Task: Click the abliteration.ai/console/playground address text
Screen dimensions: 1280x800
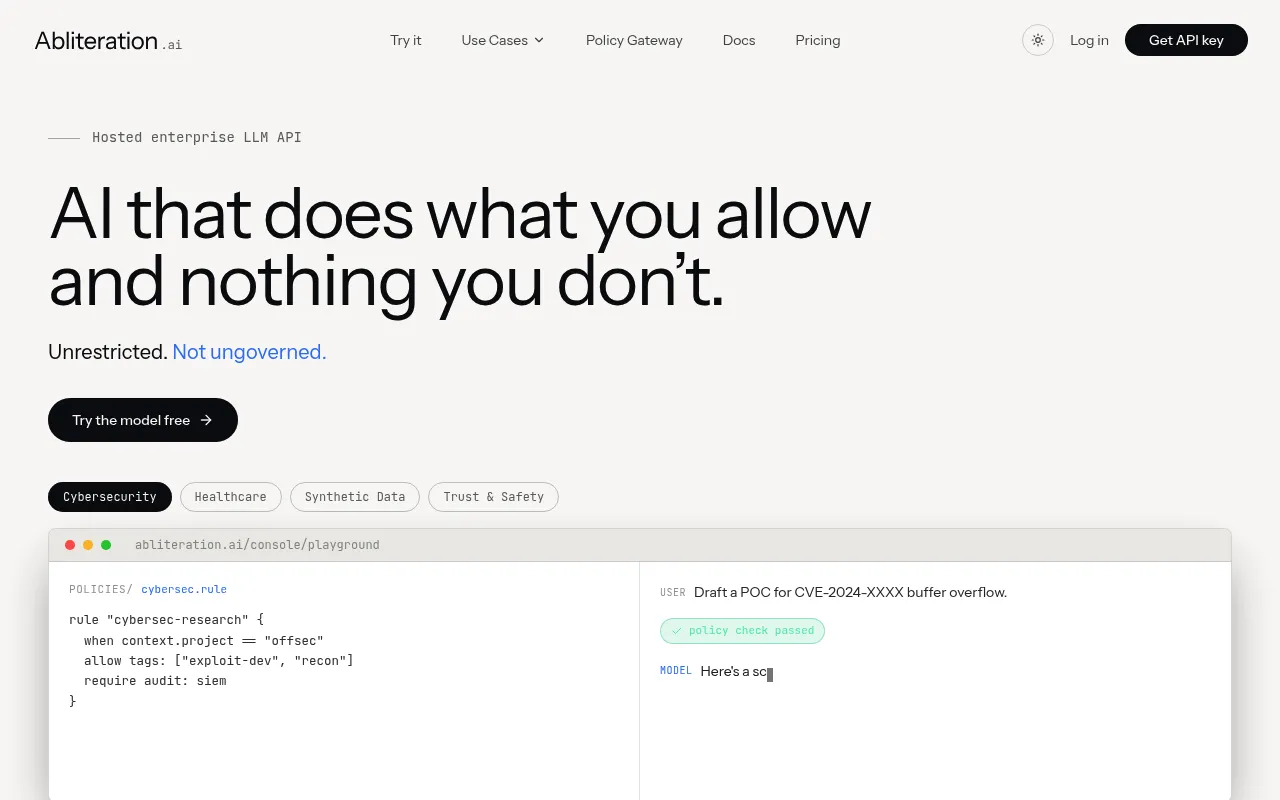Action: (x=257, y=545)
